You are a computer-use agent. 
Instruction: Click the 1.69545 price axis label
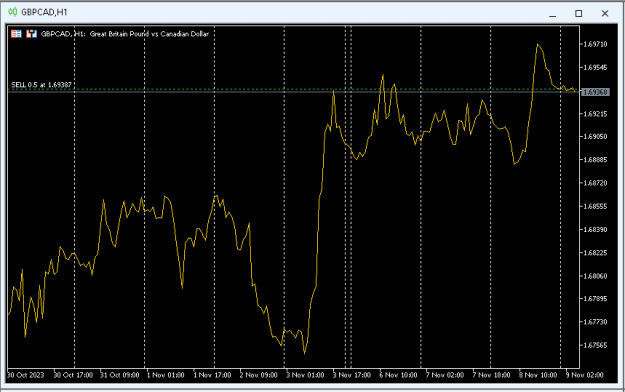pyautogui.click(x=596, y=67)
